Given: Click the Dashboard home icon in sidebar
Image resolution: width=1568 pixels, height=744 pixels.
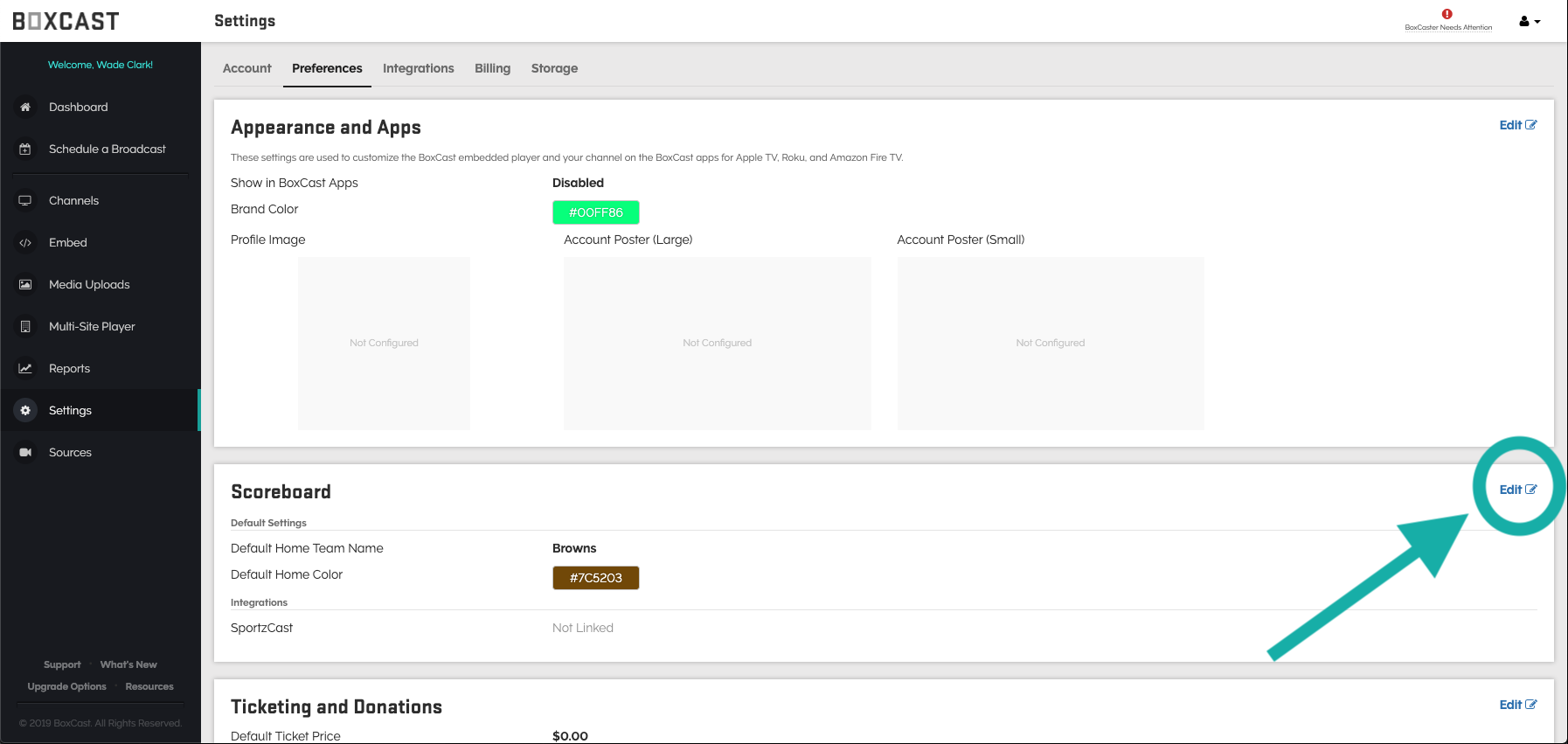Looking at the screenshot, I should (x=25, y=108).
